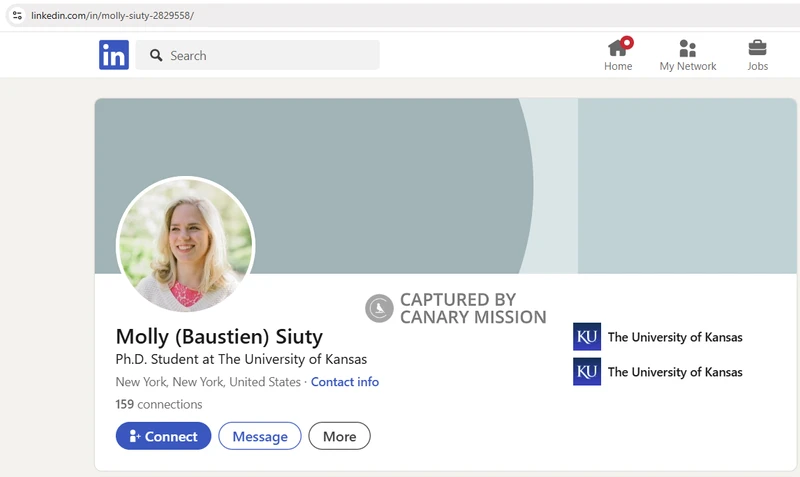Click the Connect button
800x477 pixels.
tap(163, 436)
